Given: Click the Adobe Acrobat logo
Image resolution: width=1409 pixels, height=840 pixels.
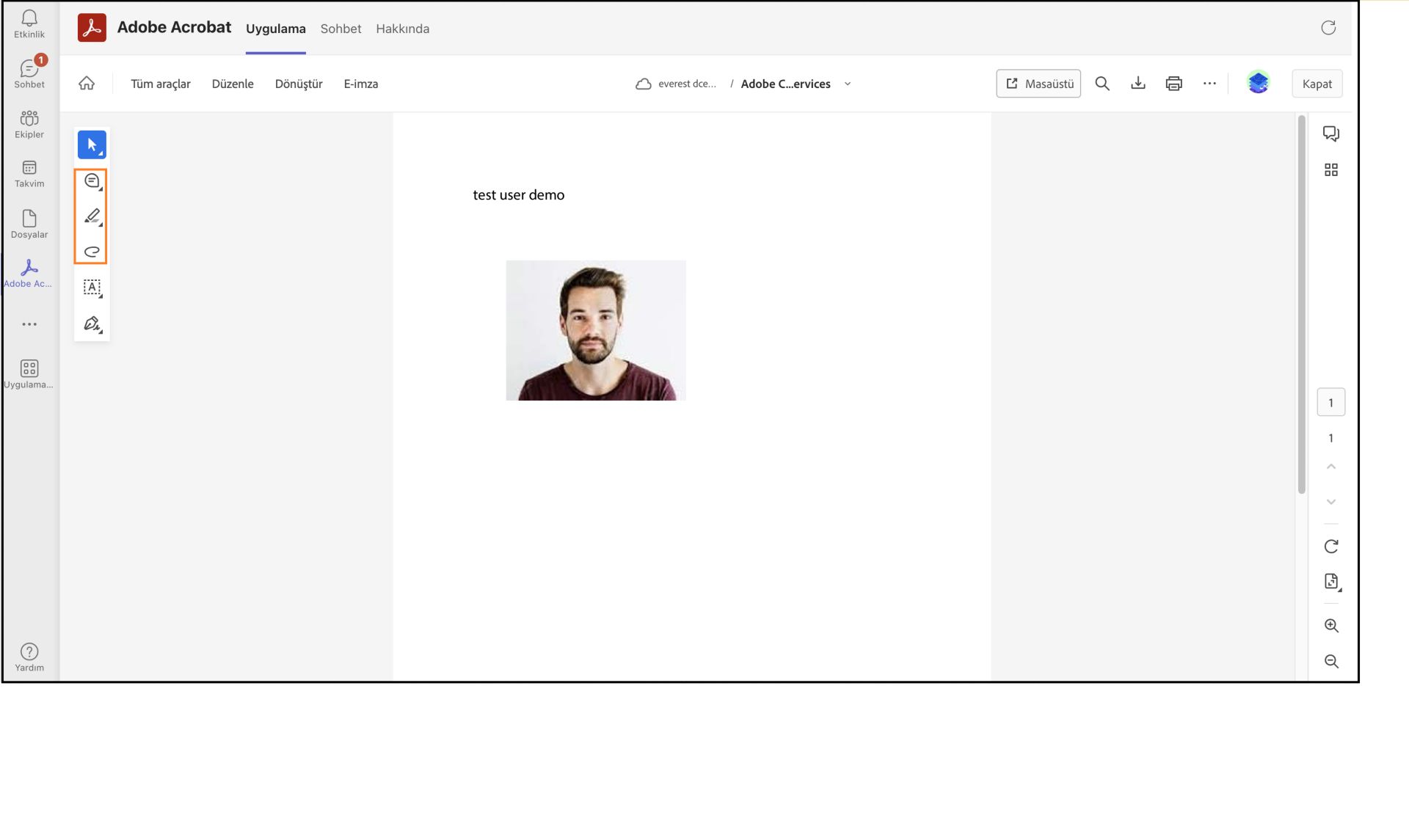Looking at the screenshot, I should click(92, 28).
